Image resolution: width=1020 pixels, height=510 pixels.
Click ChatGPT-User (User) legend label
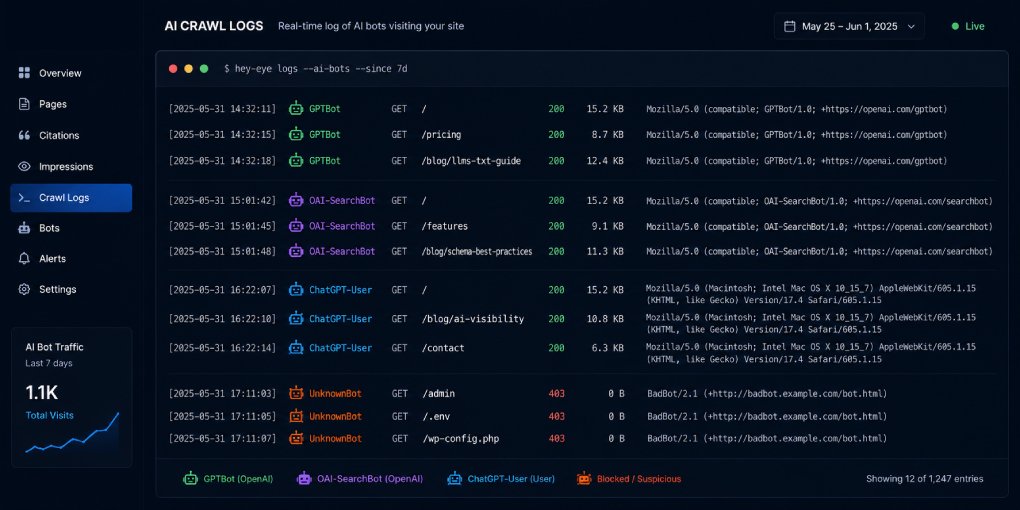(x=511, y=479)
